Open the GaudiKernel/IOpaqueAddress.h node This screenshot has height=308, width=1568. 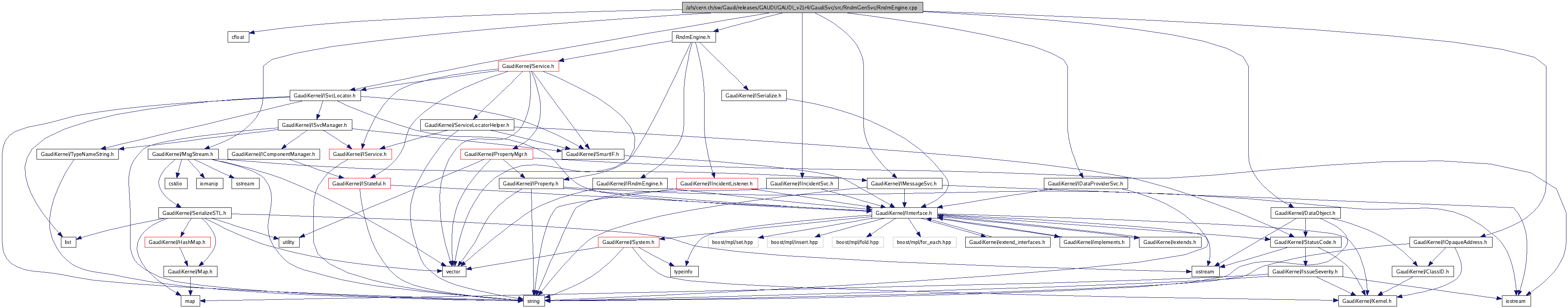pos(1449,243)
